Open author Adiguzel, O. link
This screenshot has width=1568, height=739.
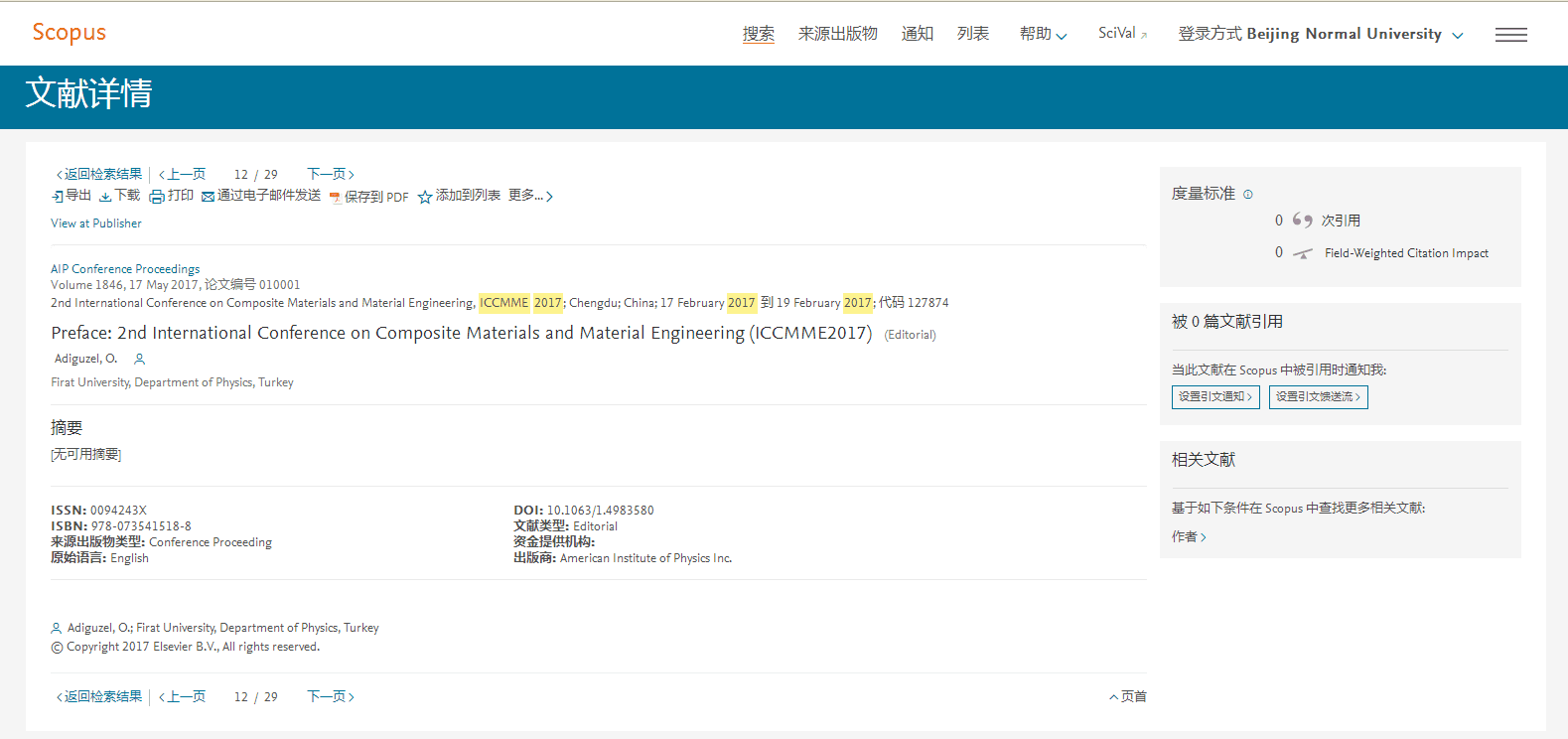(85, 359)
